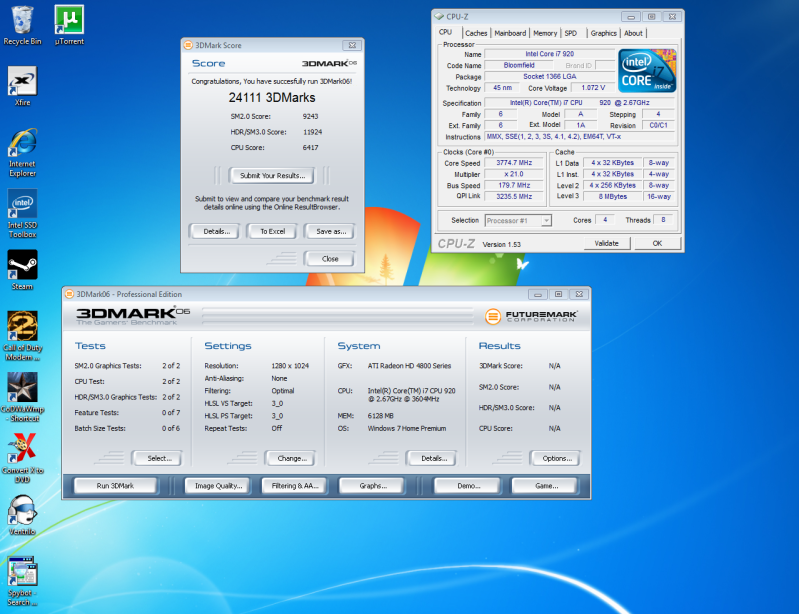The image size is (799, 614).
Task: Click the Game button
Action: (x=546, y=486)
